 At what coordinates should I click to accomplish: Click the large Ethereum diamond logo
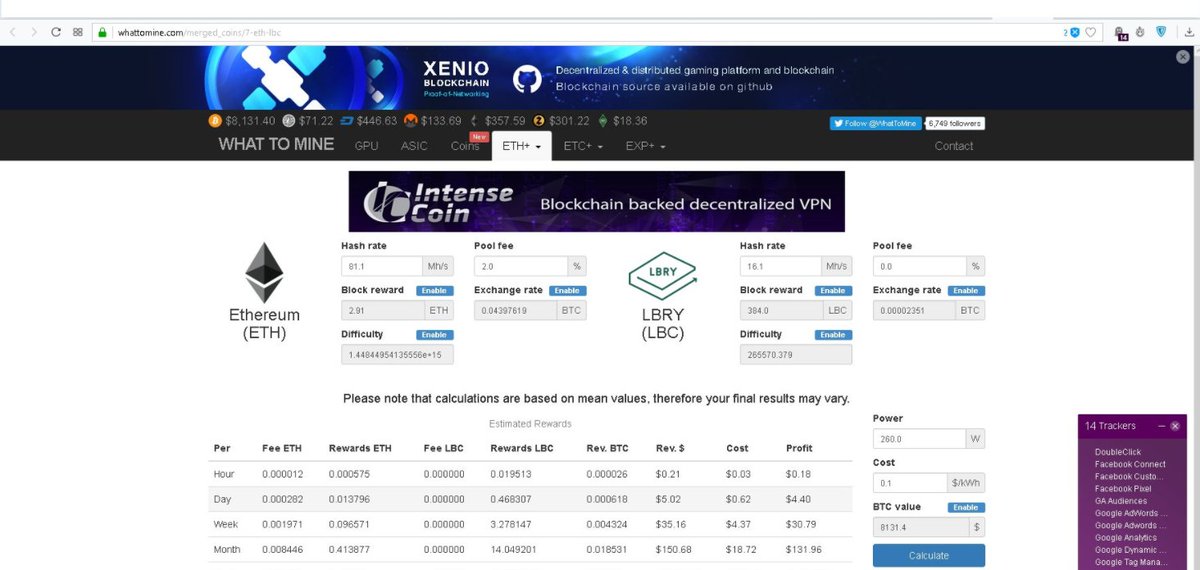coord(265,273)
